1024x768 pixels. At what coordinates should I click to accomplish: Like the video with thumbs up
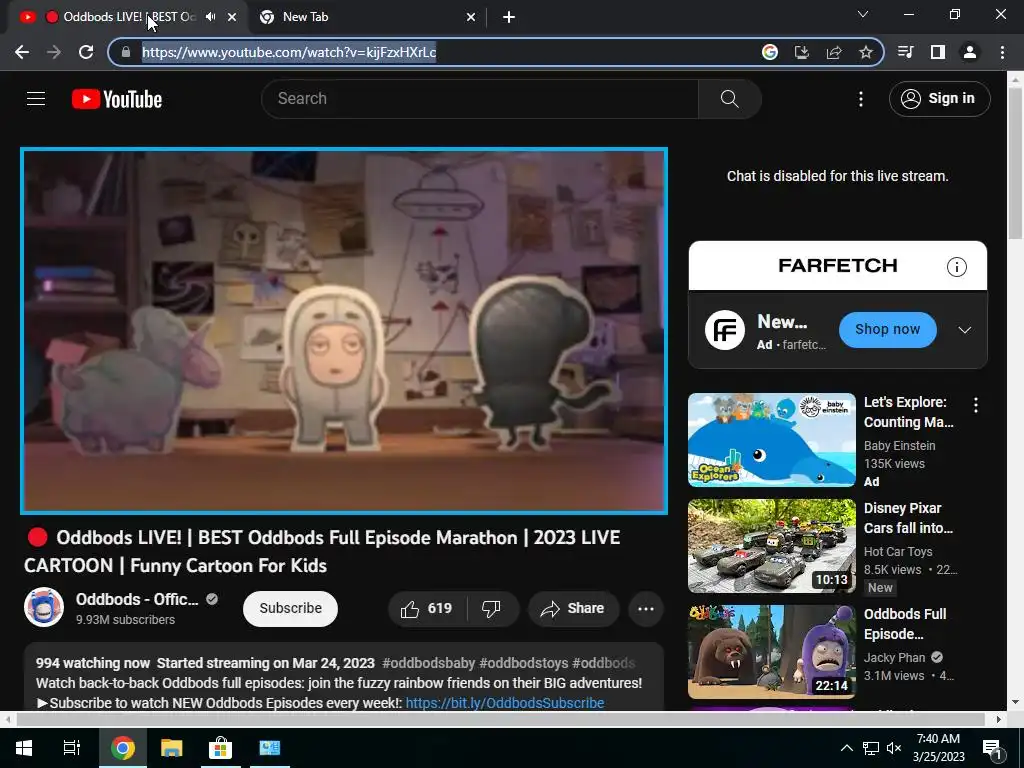point(428,609)
